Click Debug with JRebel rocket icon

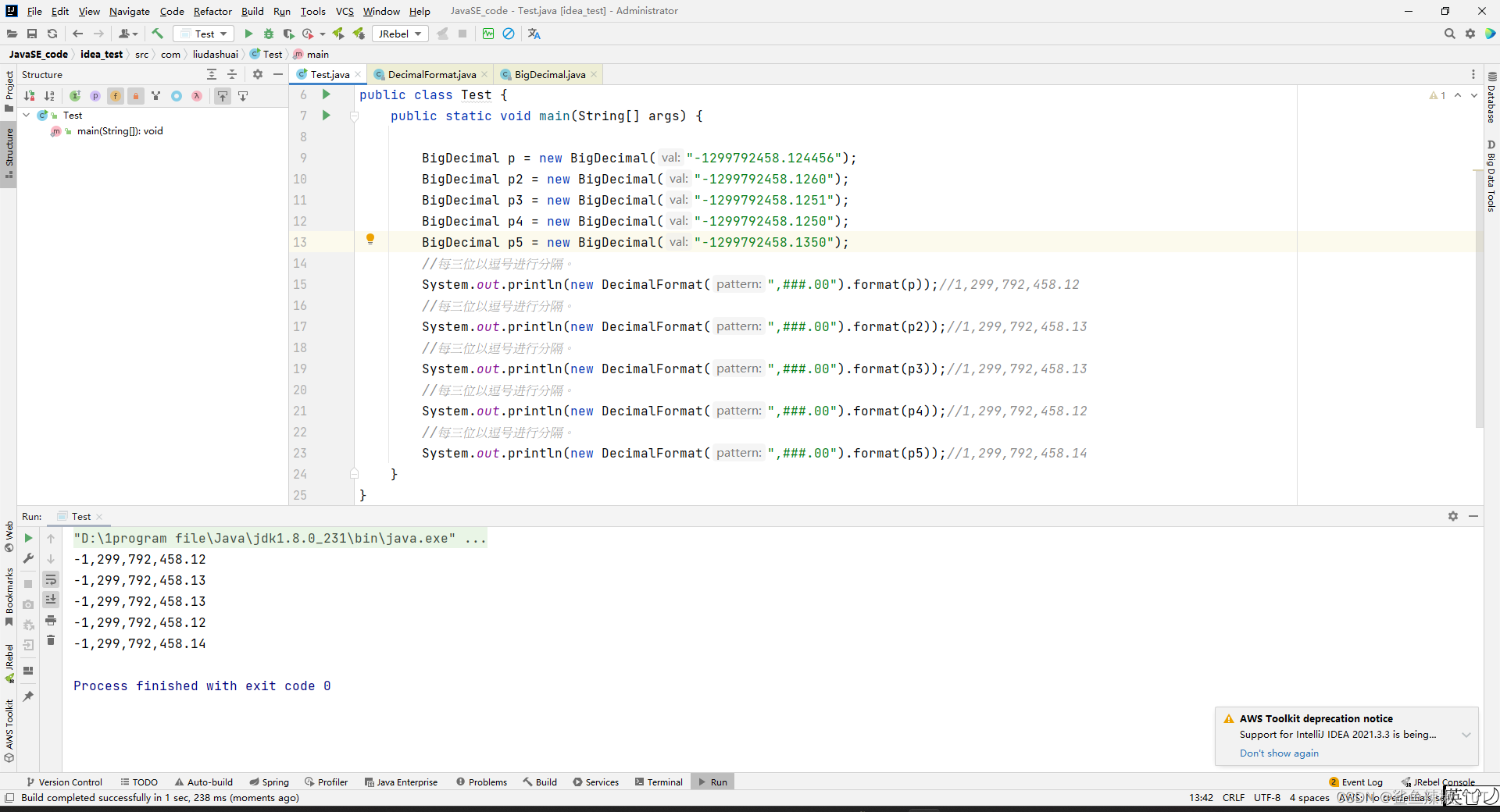[x=359, y=34]
